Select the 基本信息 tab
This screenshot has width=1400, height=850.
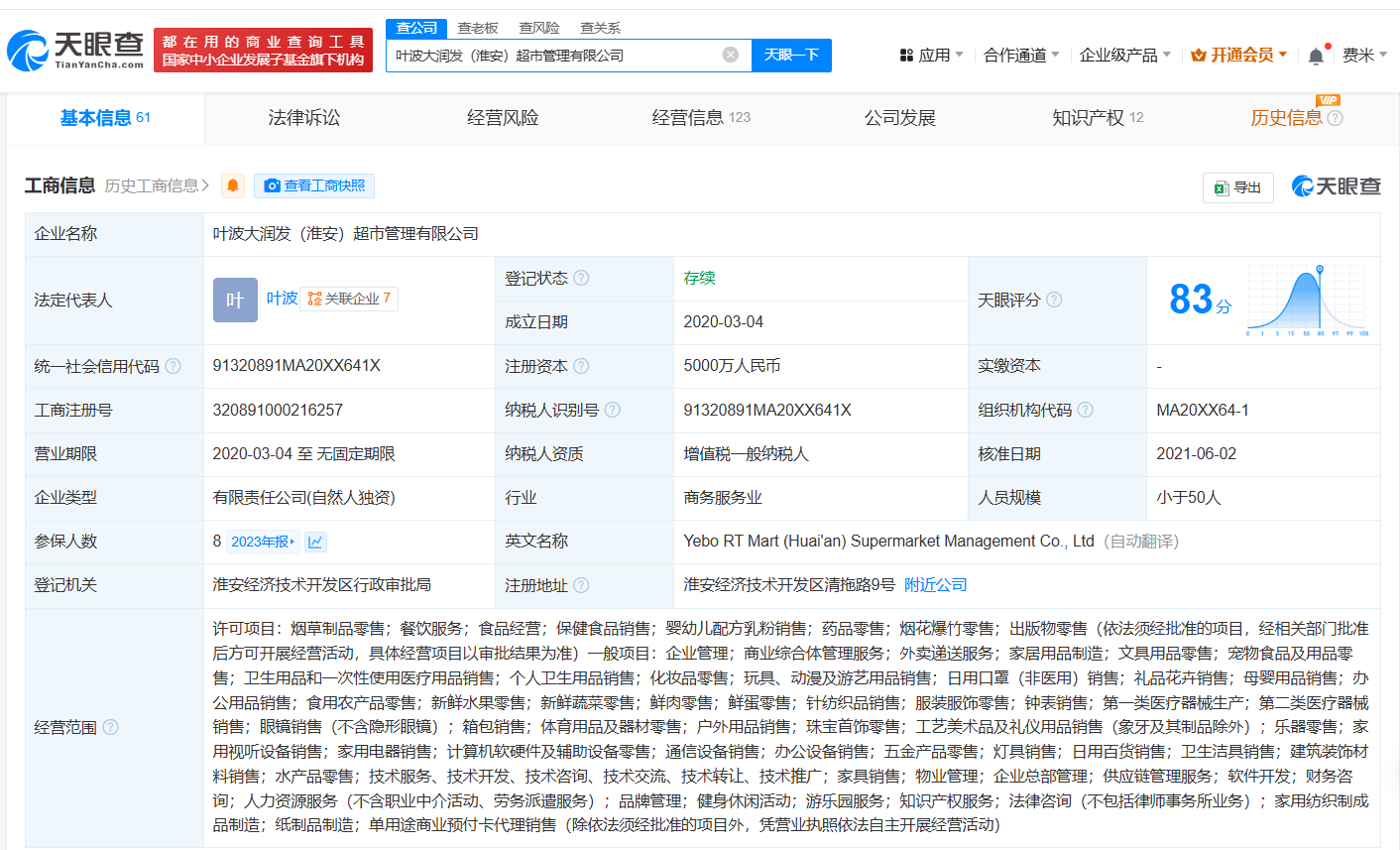(x=105, y=118)
